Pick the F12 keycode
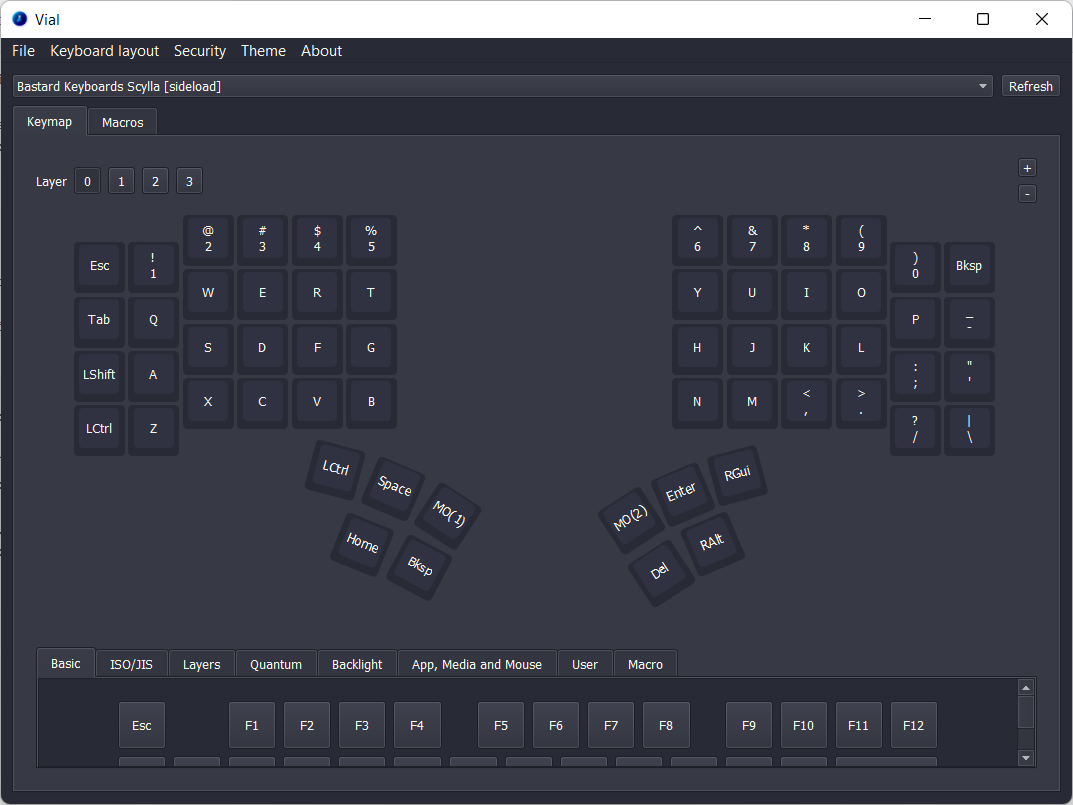The image size is (1073, 805). (914, 725)
